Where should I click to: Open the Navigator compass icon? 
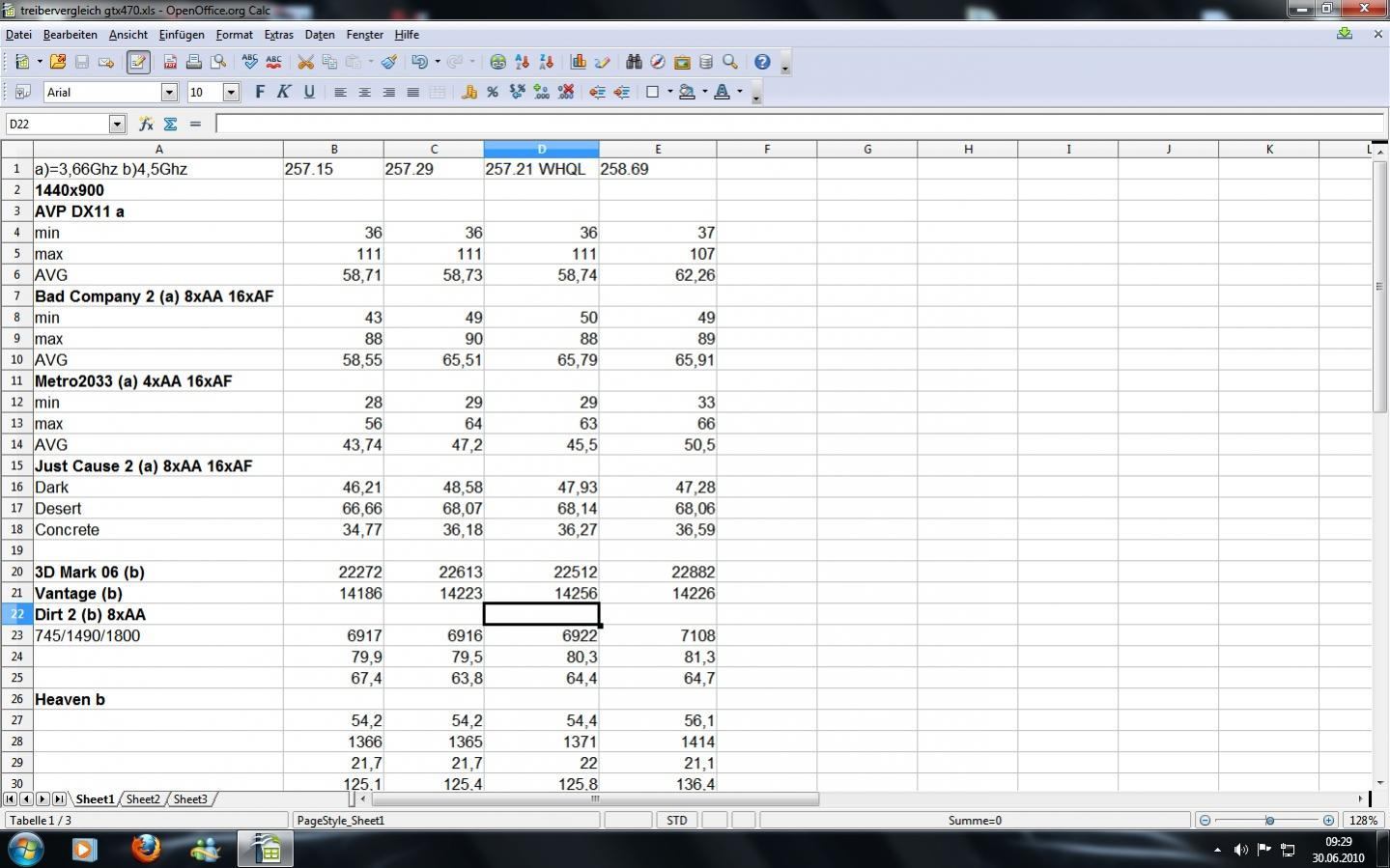(x=658, y=62)
